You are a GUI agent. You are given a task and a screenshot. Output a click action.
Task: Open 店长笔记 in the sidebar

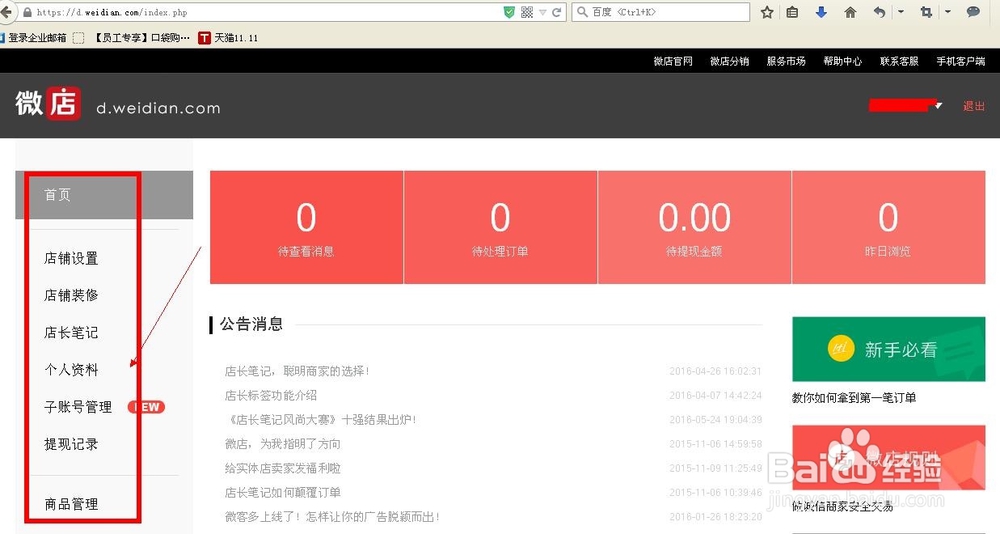(x=71, y=332)
